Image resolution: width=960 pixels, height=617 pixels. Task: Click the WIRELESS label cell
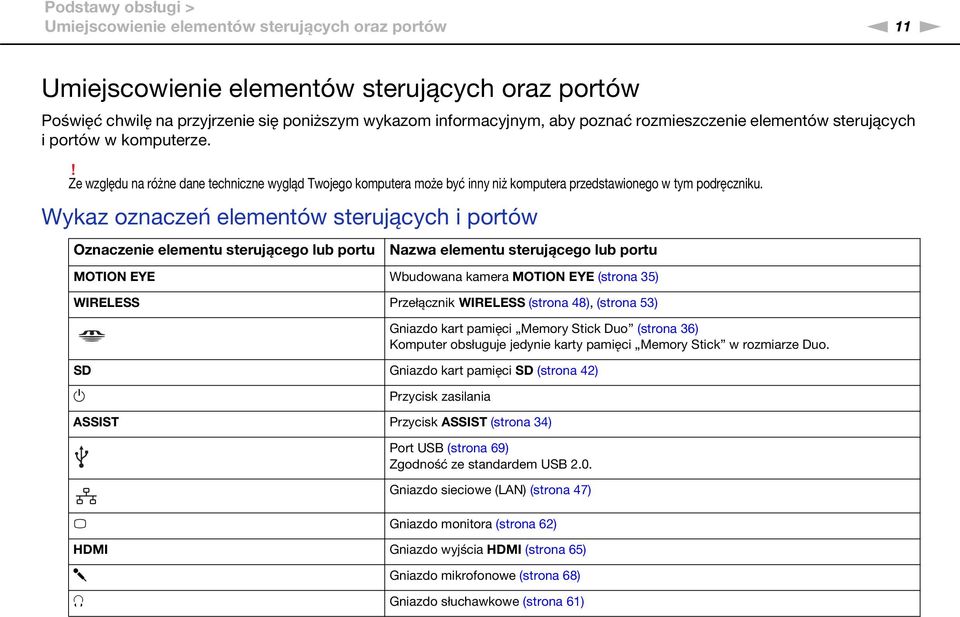coord(227,304)
